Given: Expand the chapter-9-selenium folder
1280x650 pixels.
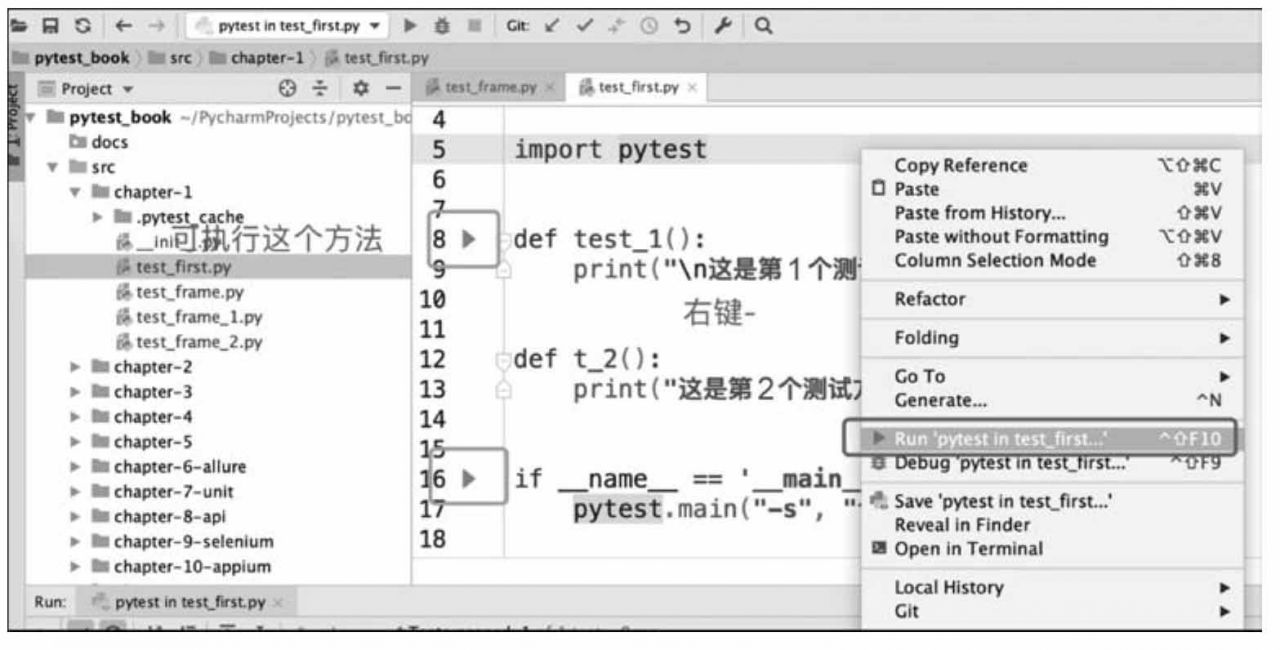Looking at the screenshot, I should pyautogui.click(x=75, y=542).
